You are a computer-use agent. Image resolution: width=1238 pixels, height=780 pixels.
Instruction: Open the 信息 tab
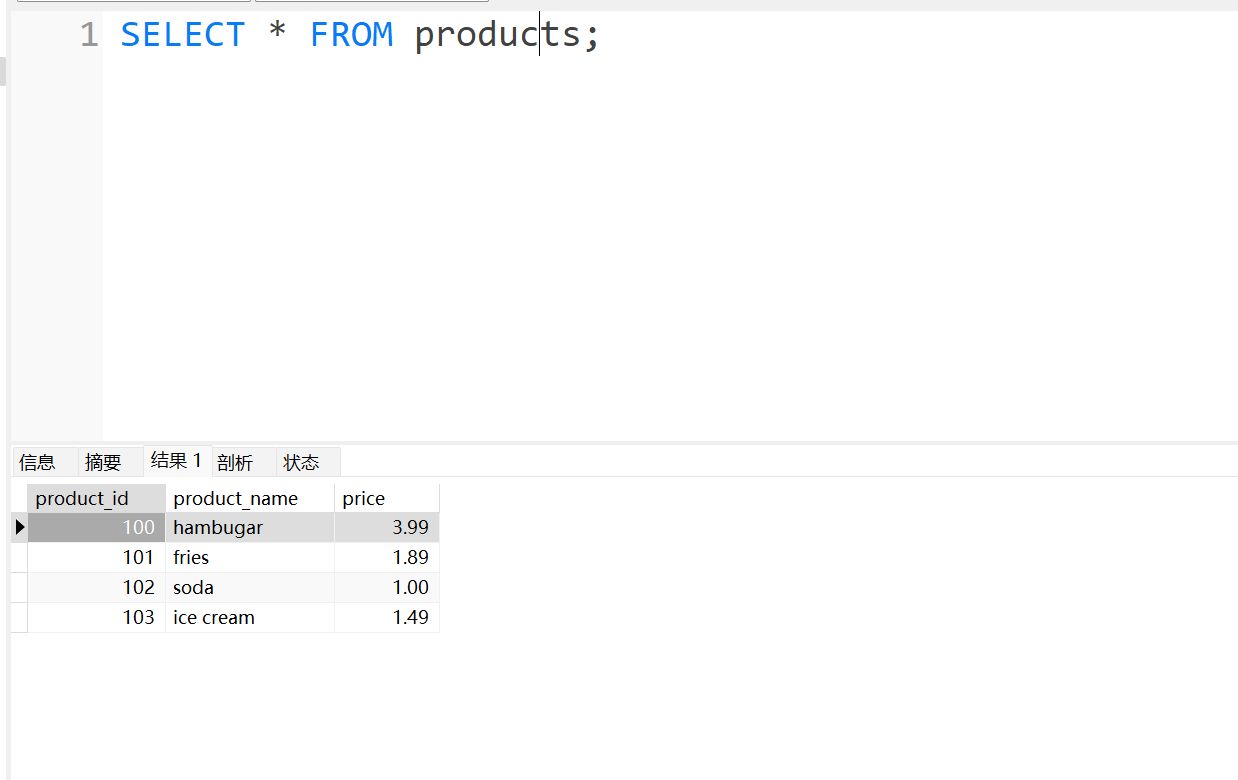[38, 462]
